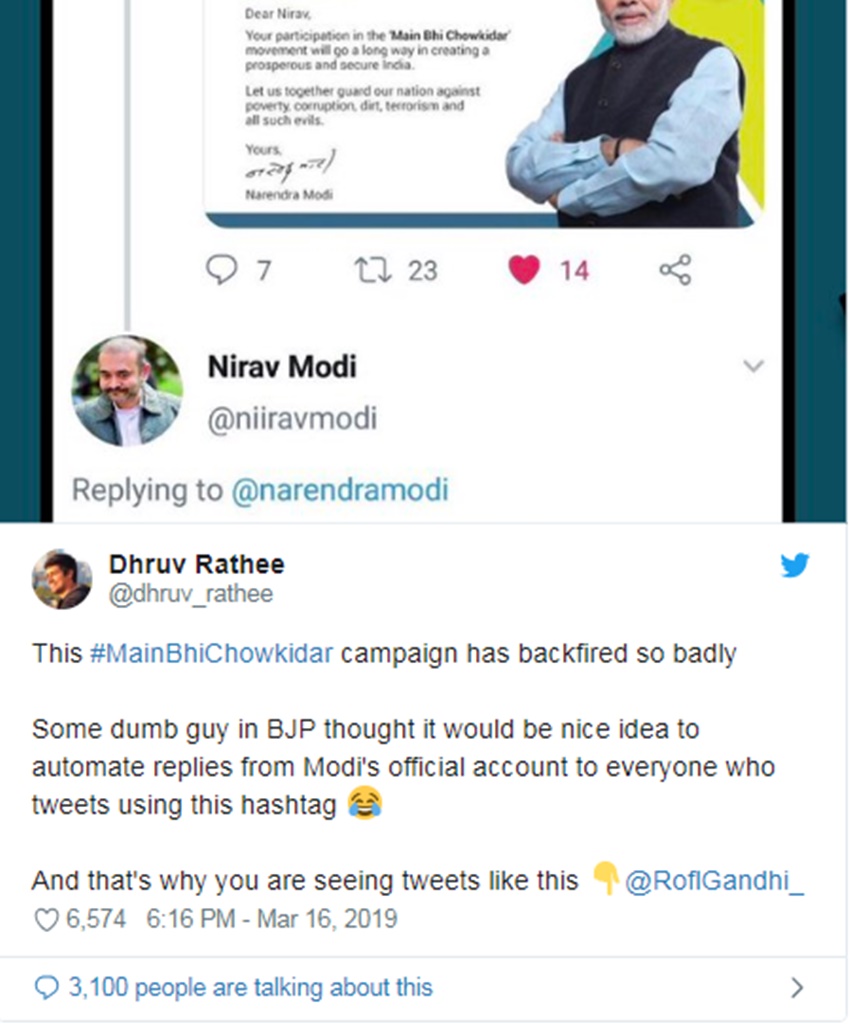Click the share icon beside likes
Viewport: 850px width, 1036px height.
(675, 269)
